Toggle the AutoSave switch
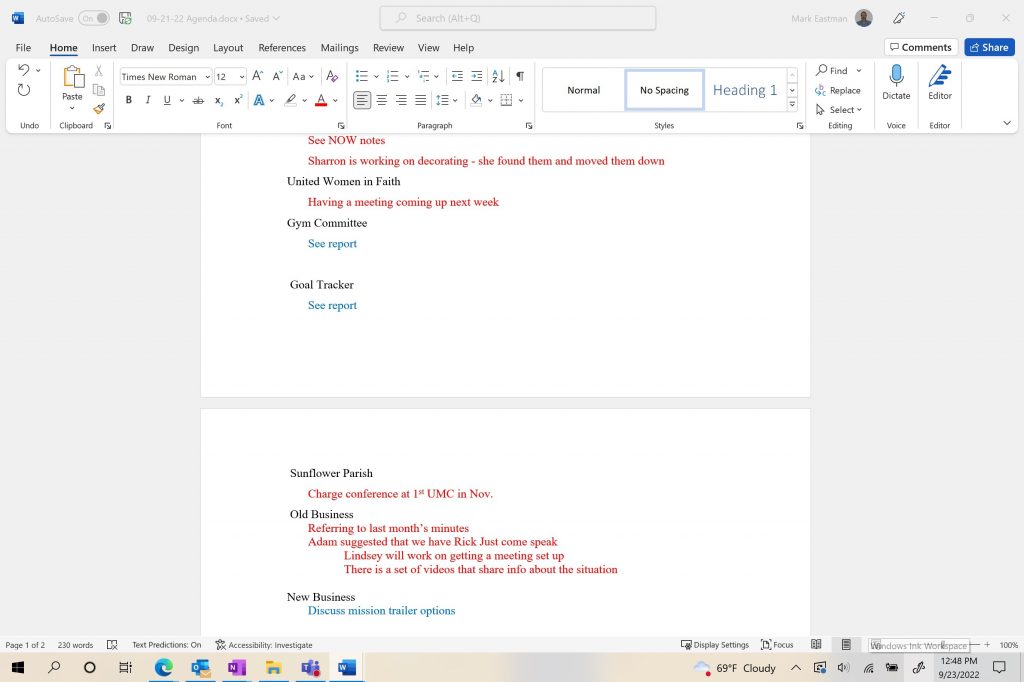 coord(93,18)
